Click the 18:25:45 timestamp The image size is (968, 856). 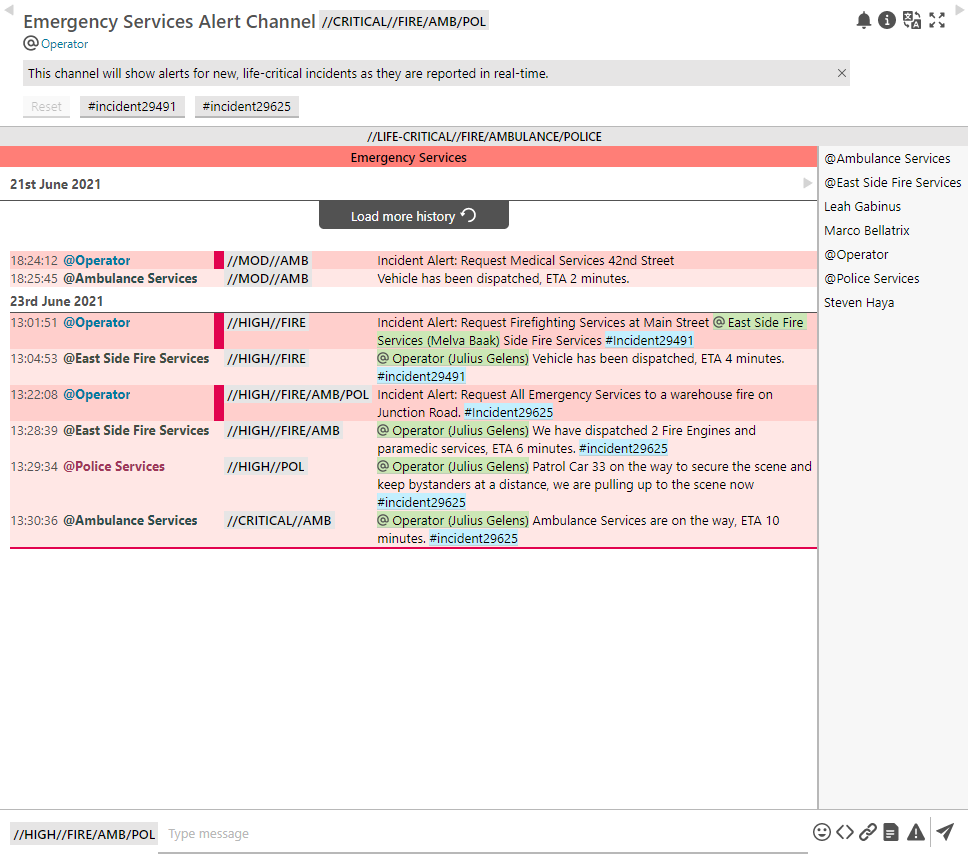[34, 278]
